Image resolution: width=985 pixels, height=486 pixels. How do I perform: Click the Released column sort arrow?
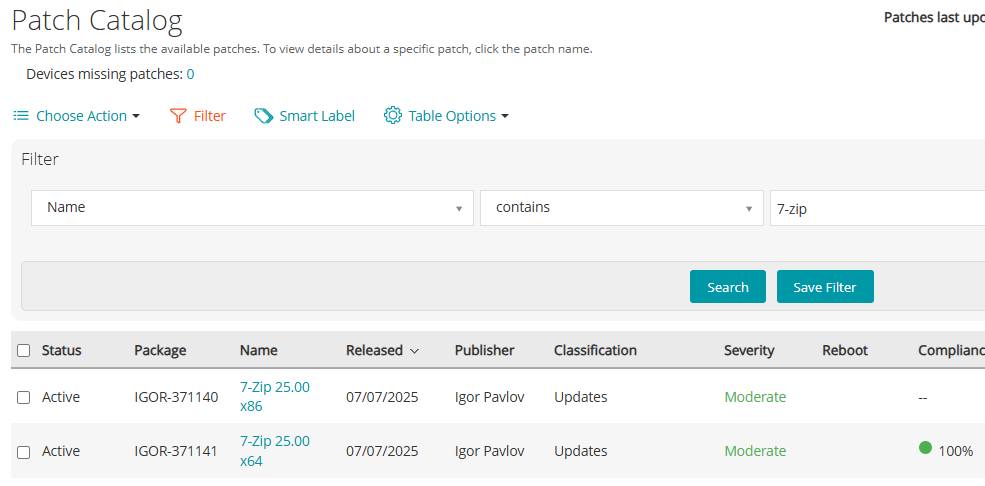(414, 351)
